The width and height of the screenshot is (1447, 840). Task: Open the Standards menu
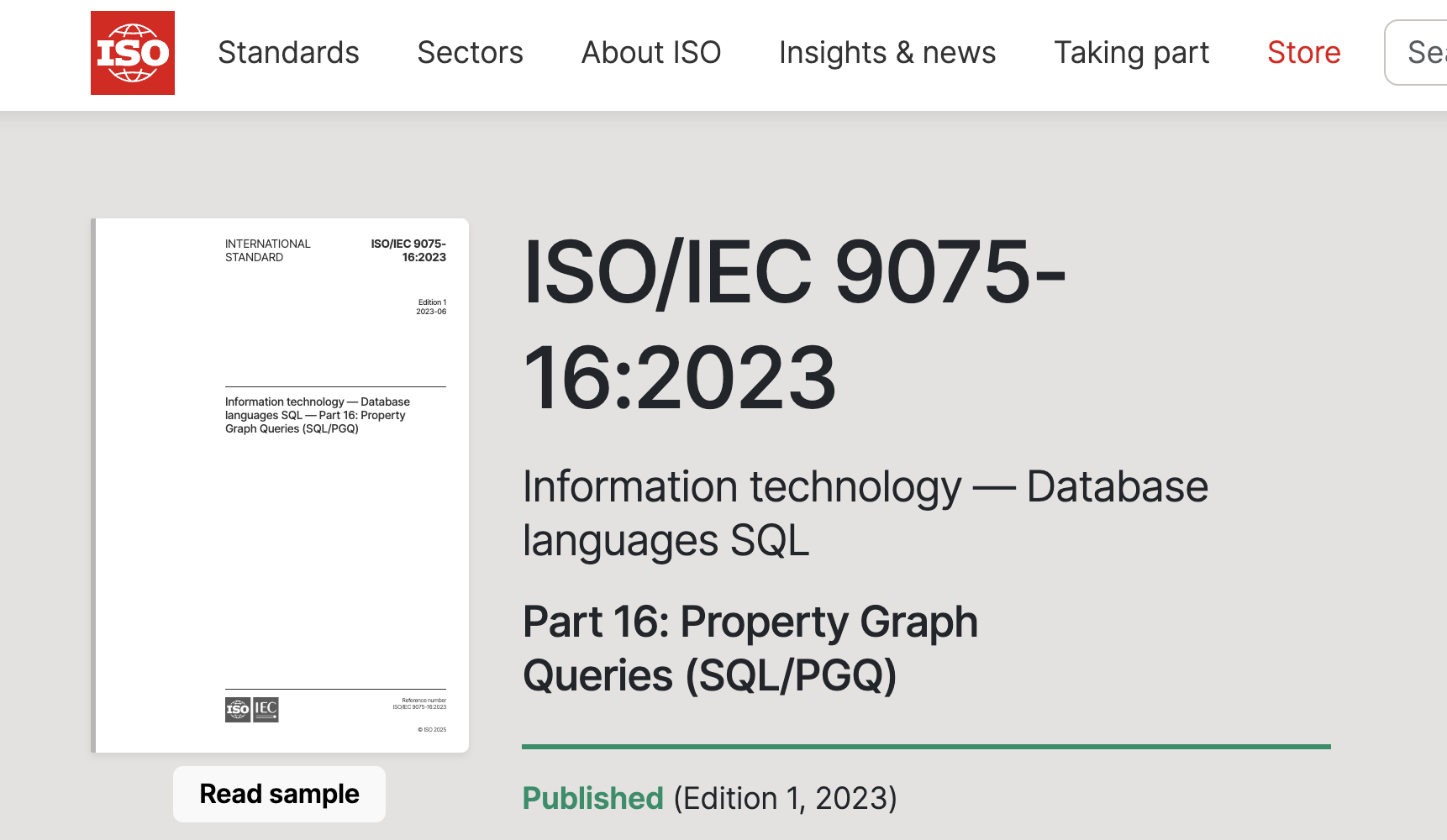coord(288,52)
